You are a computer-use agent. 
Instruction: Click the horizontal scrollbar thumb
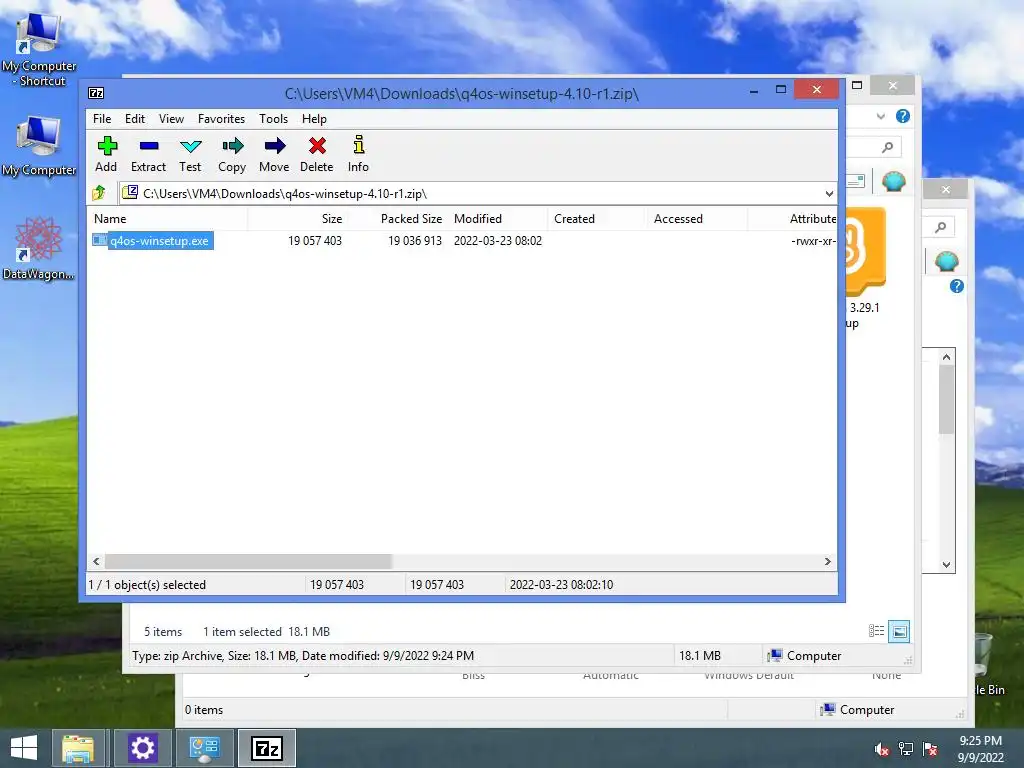point(248,562)
